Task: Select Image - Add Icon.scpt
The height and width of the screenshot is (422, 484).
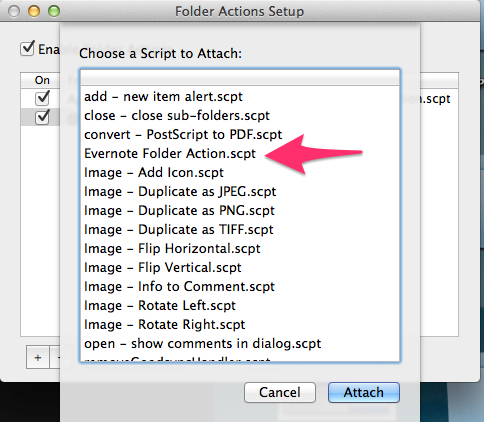Action: [x=240, y=173]
